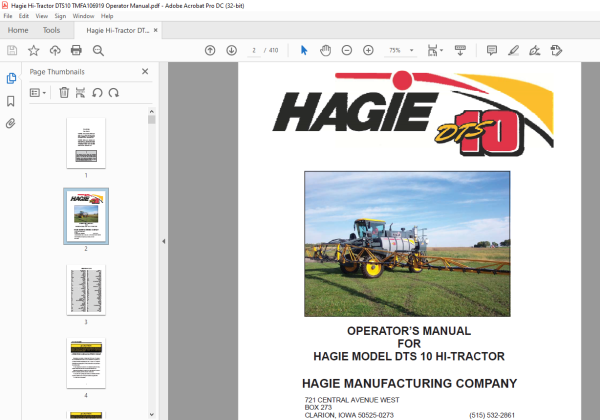
Task: Close the Page Thumbnails panel
Action: 145,72
